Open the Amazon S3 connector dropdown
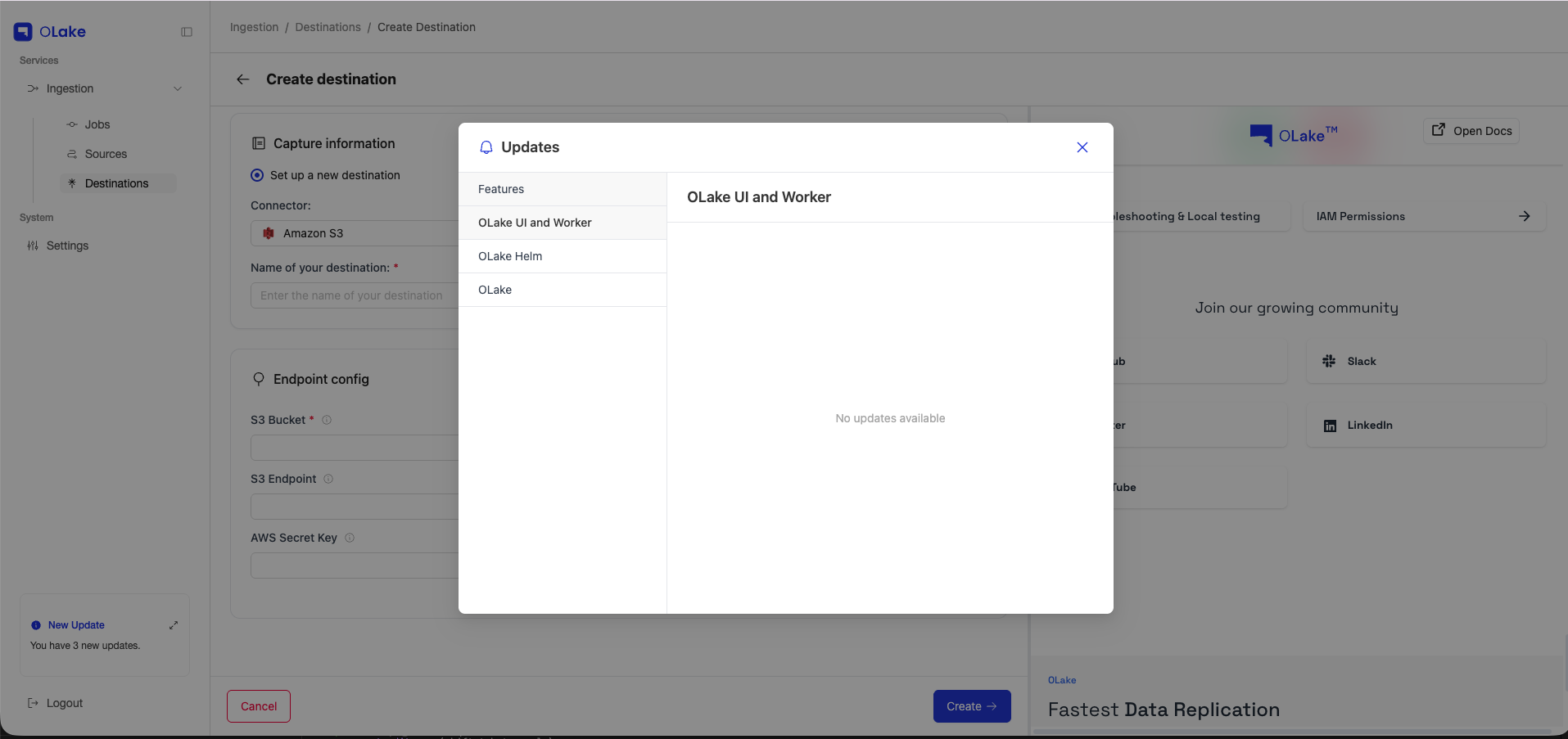Viewport: 1568px width, 739px height. [355, 233]
